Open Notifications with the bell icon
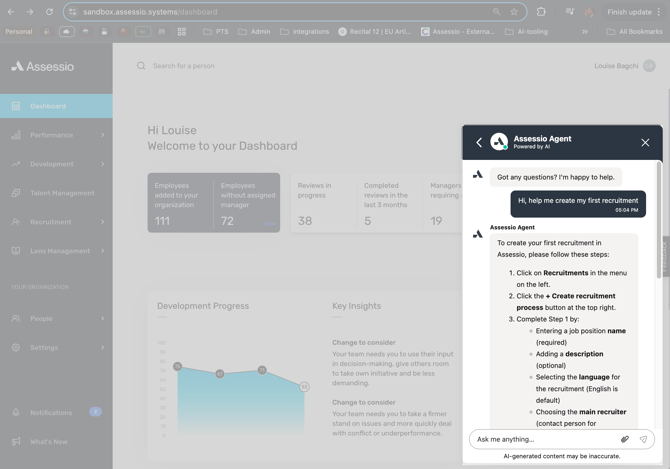 tap(16, 412)
